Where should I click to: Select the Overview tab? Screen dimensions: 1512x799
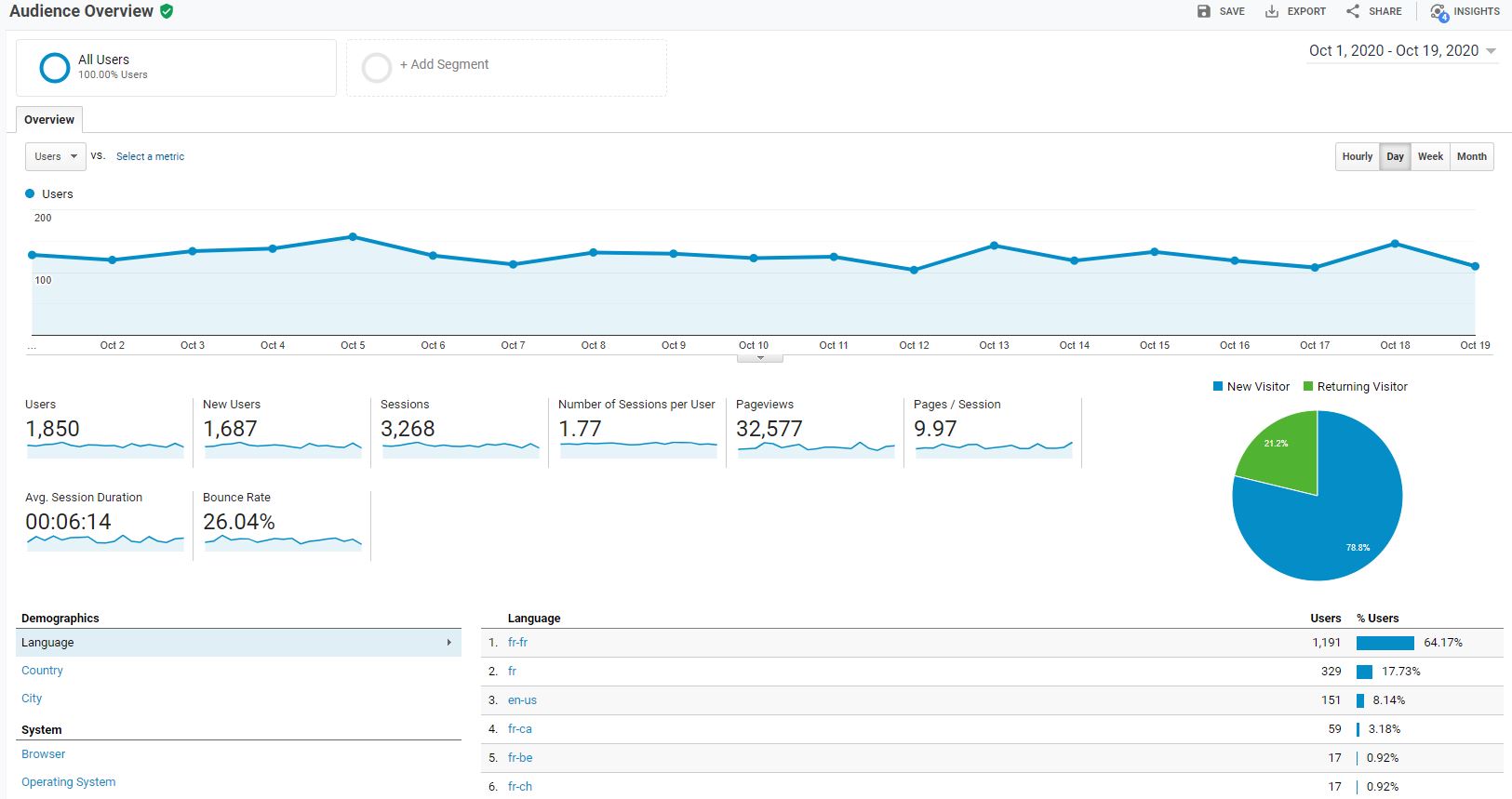point(49,120)
